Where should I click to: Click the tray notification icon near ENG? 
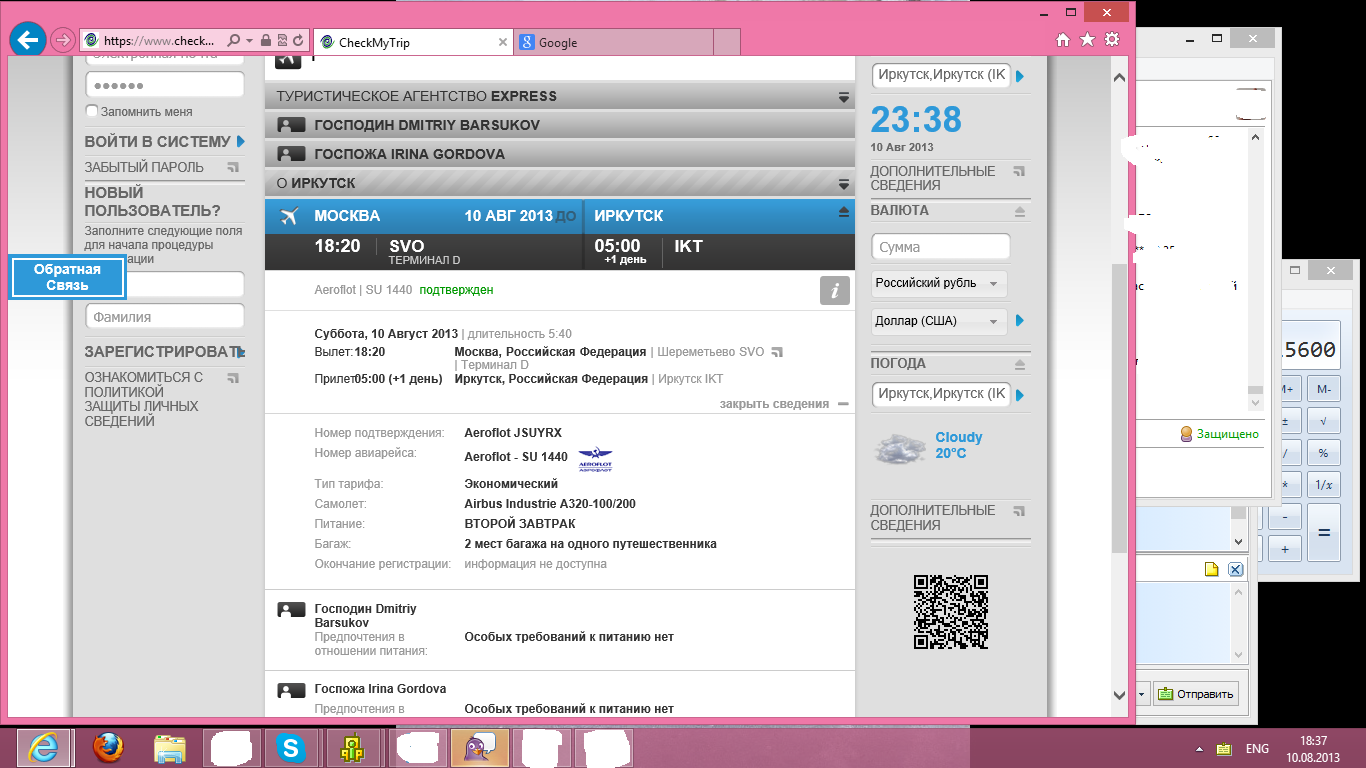pyautogui.click(x=1223, y=749)
